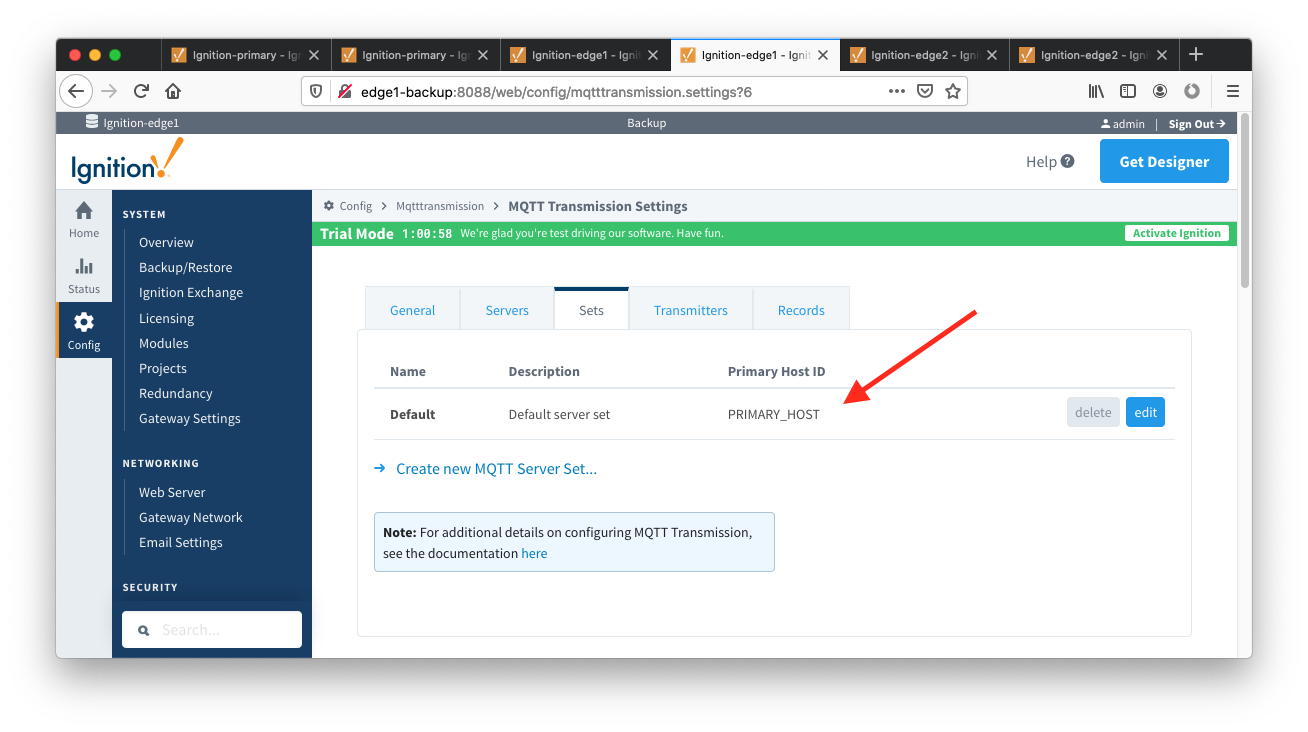Switch to first Ignition-primary browser tab

click(x=246, y=55)
